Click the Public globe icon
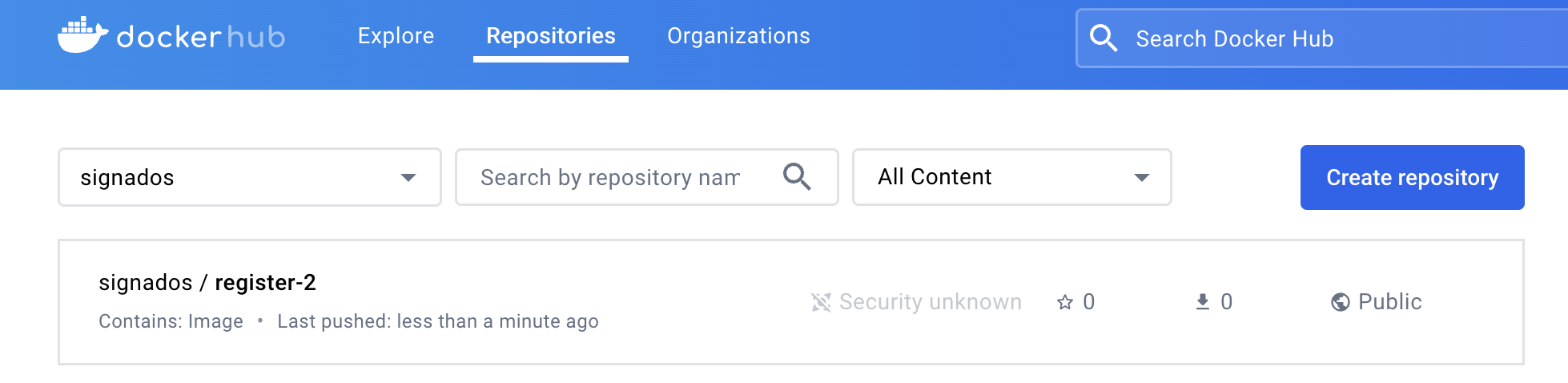The width and height of the screenshot is (1568, 383). 1340,302
